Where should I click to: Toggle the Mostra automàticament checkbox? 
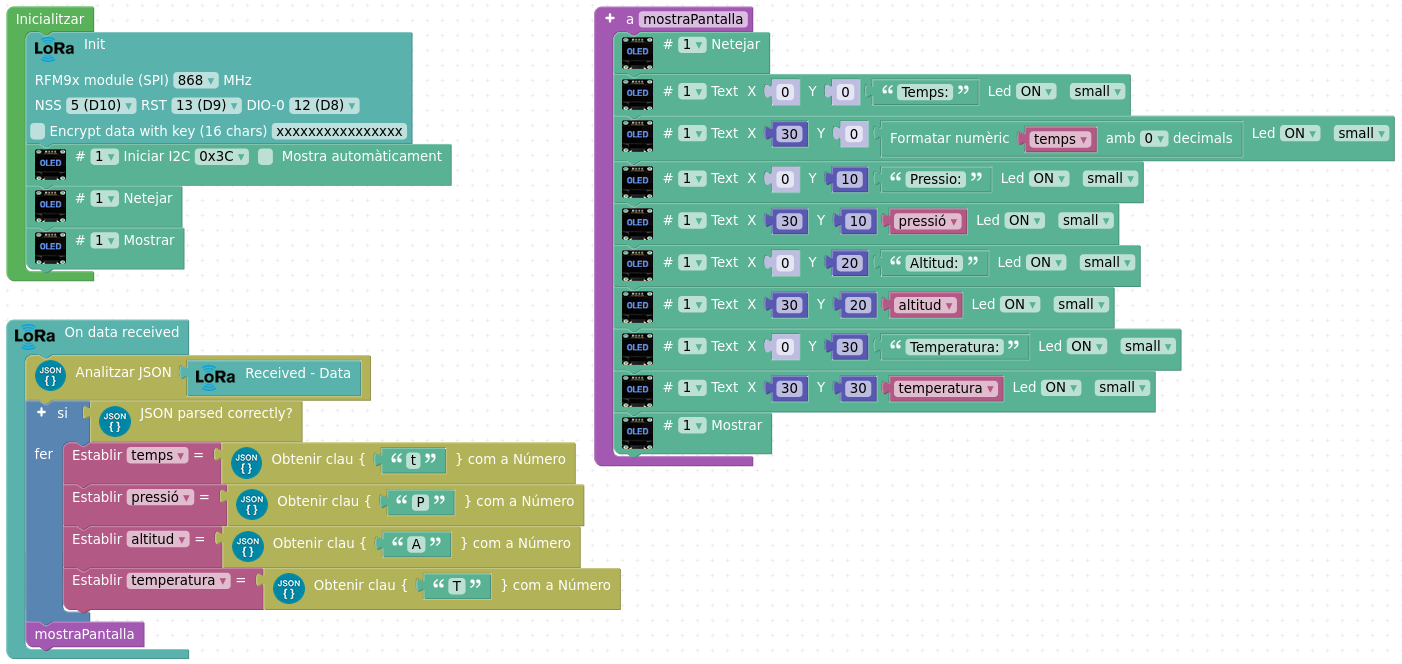tap(266, 156)
